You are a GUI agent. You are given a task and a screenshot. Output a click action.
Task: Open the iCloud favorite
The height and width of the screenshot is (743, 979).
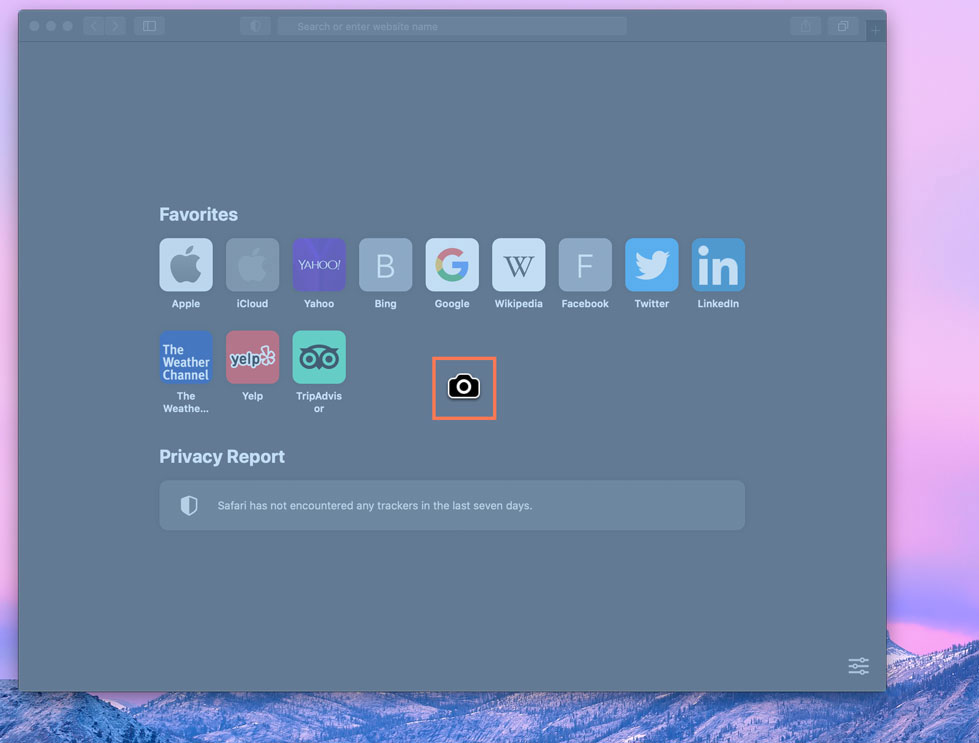[x=252, y=264]
